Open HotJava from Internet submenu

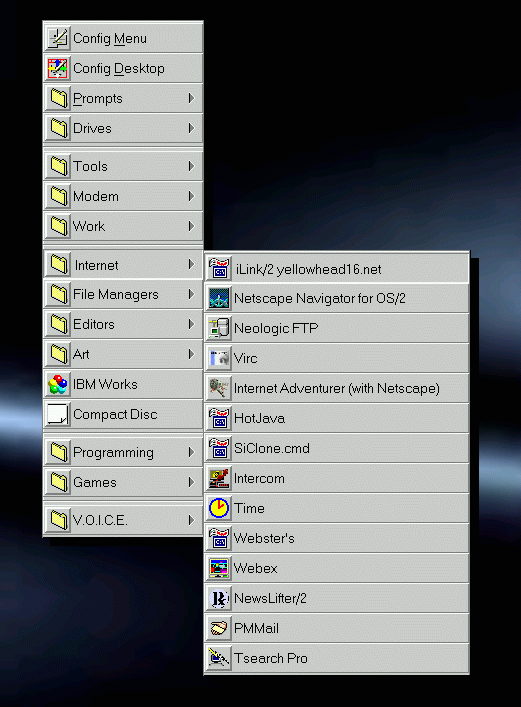coord(337,418)
